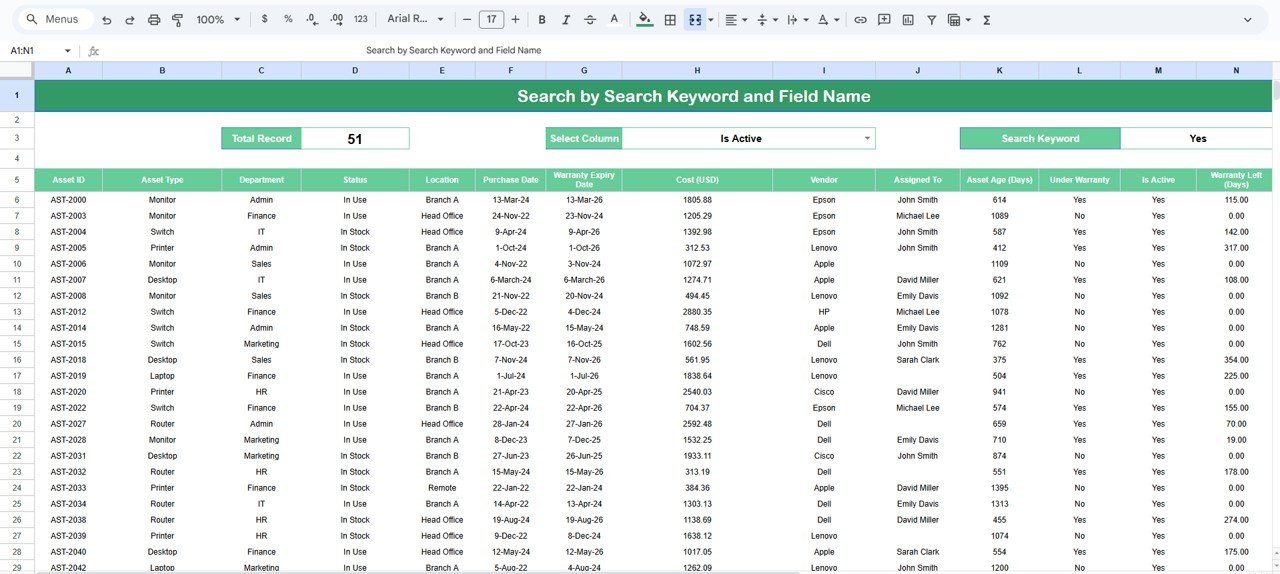Open text wrapping dropdown
Viewport: 1280px width, 574px height.
(x=797, y=20)
